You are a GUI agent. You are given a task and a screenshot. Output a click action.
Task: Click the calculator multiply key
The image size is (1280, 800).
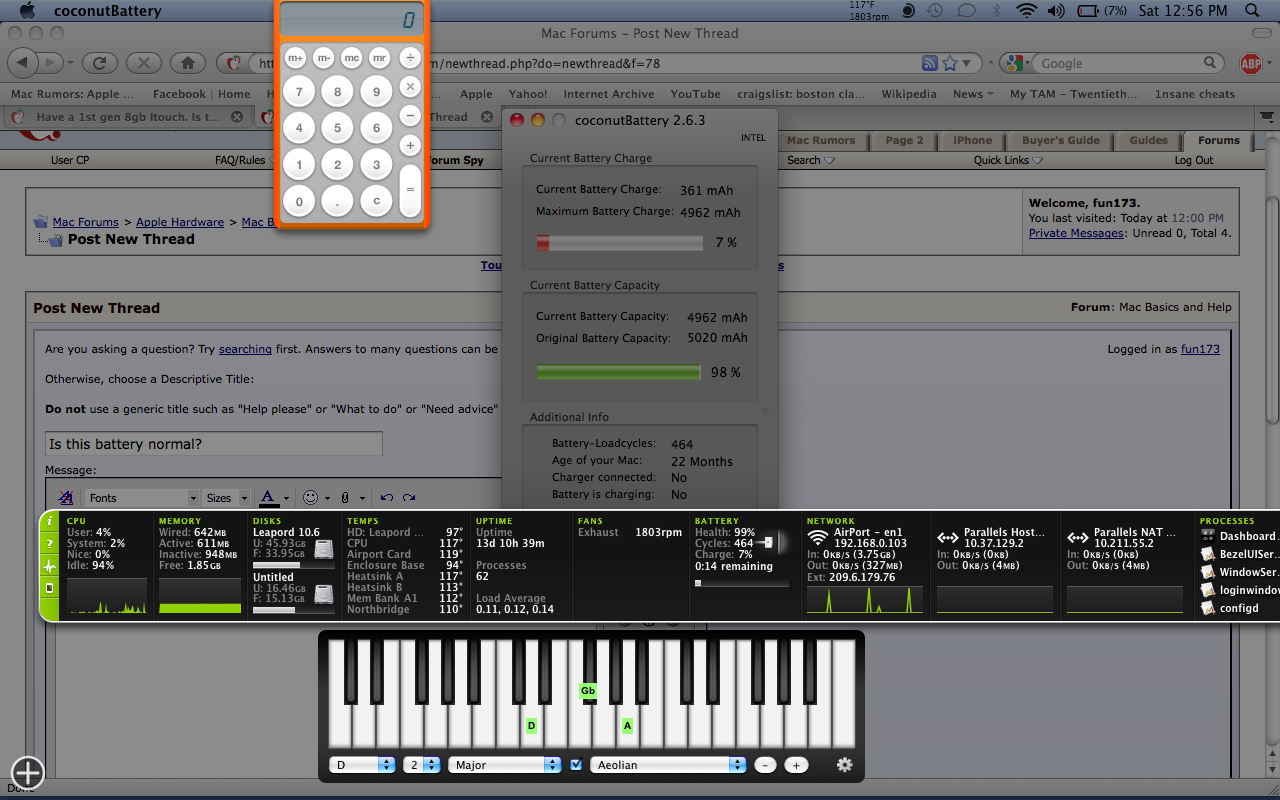(x=410, y=87)
